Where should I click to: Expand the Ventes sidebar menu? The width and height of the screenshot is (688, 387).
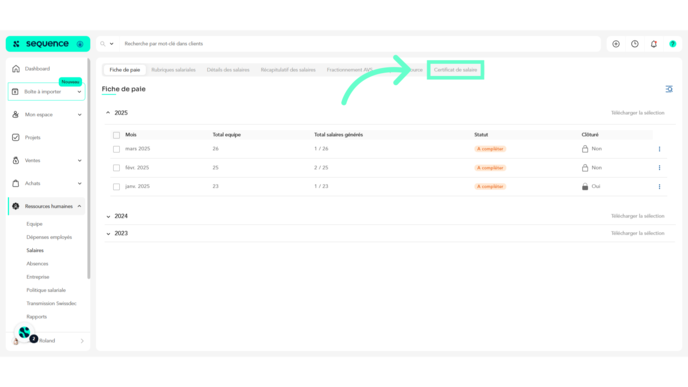(x=47, y=161)
